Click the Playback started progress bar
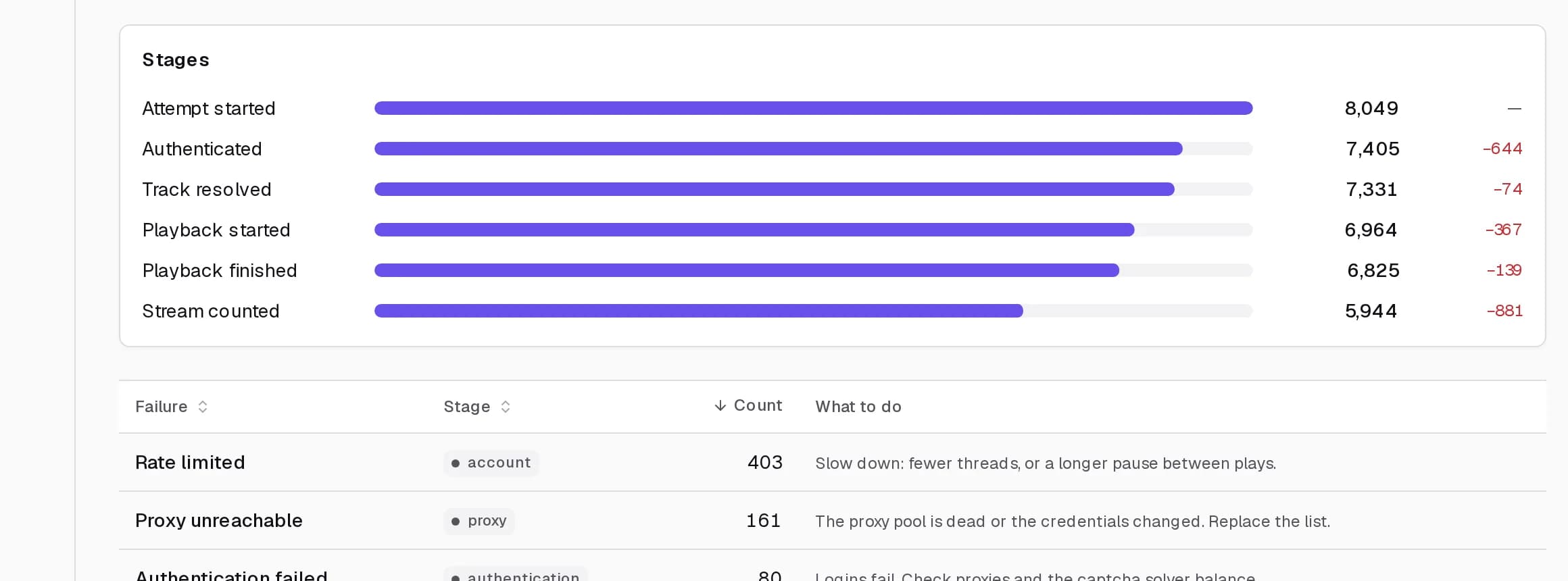 [814, 230]
